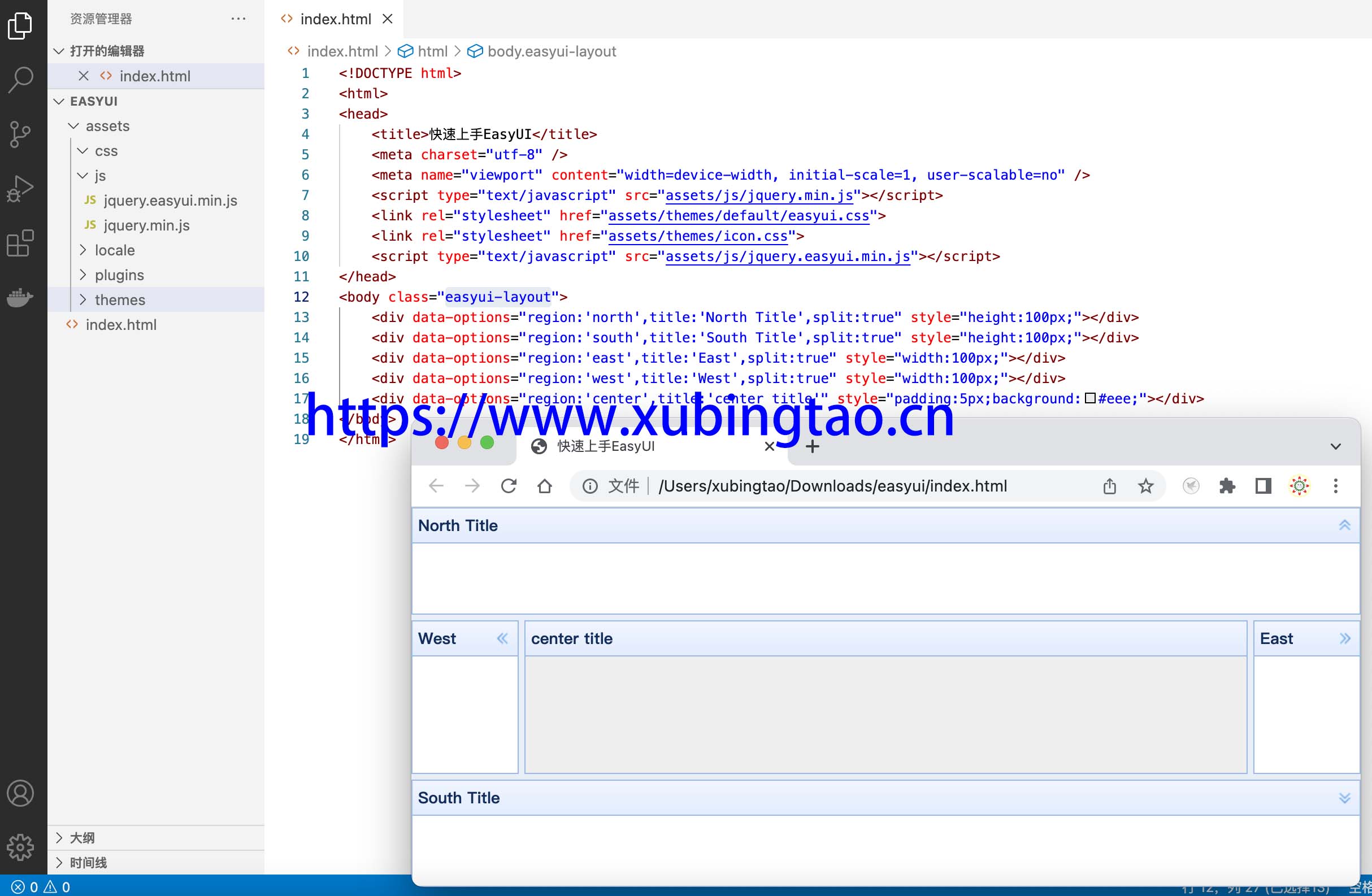The width and height of the screenshot is (1372, 896).
Task: Open the Docker panel icon
Action: (x=21, y=297)
